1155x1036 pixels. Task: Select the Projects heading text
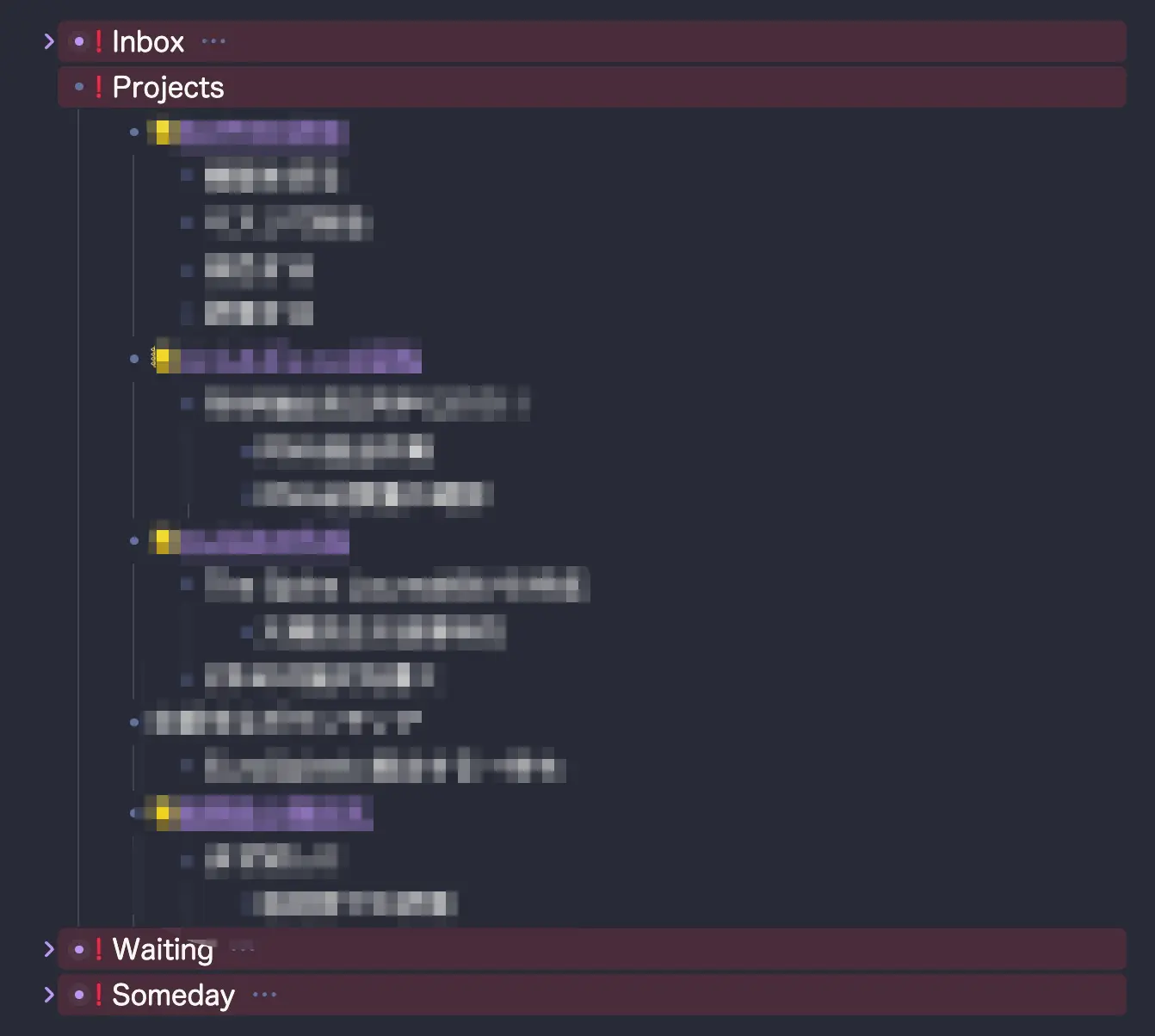tap(168, 87)
